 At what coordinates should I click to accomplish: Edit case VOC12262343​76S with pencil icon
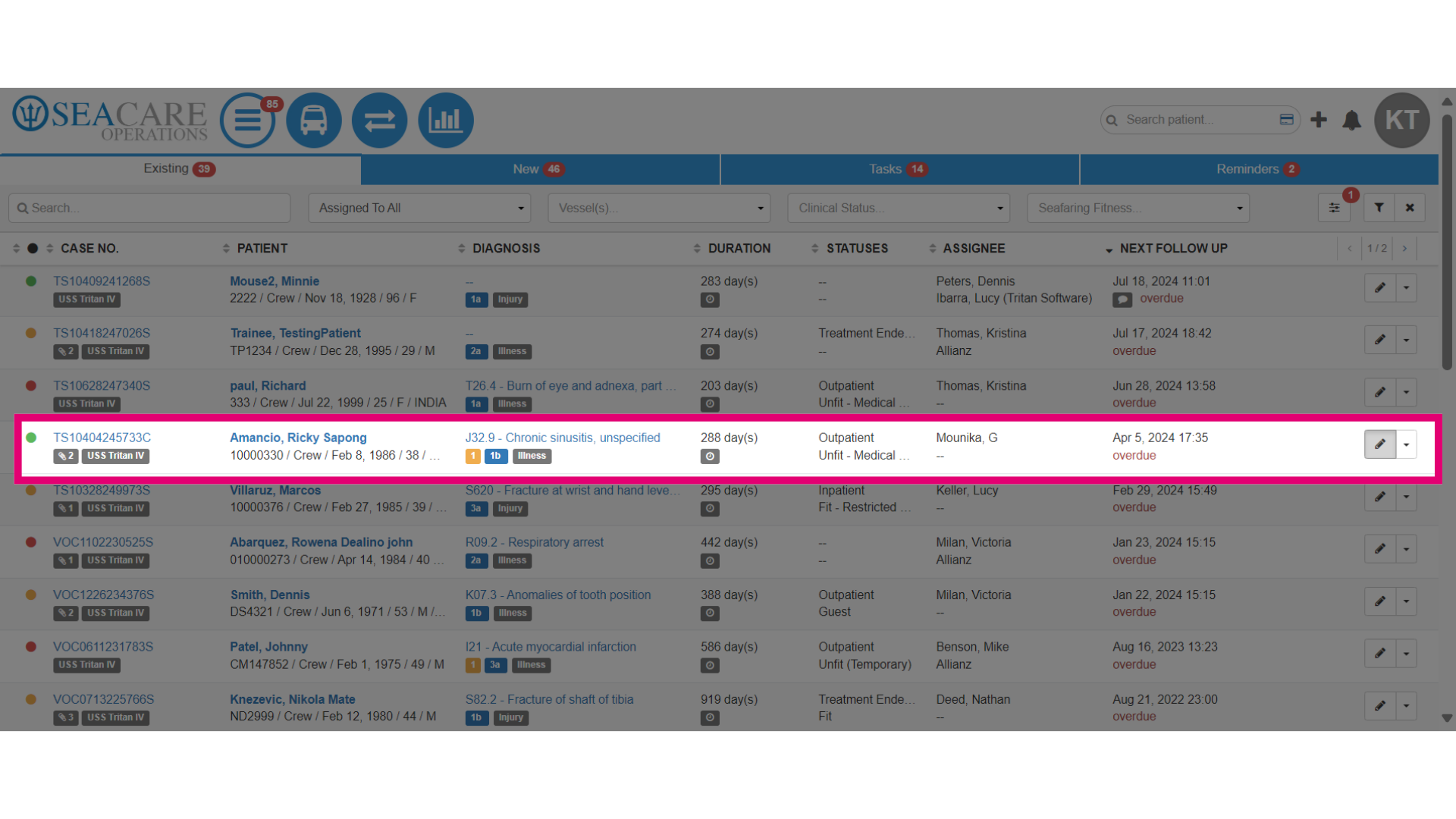pos(1380,601)
